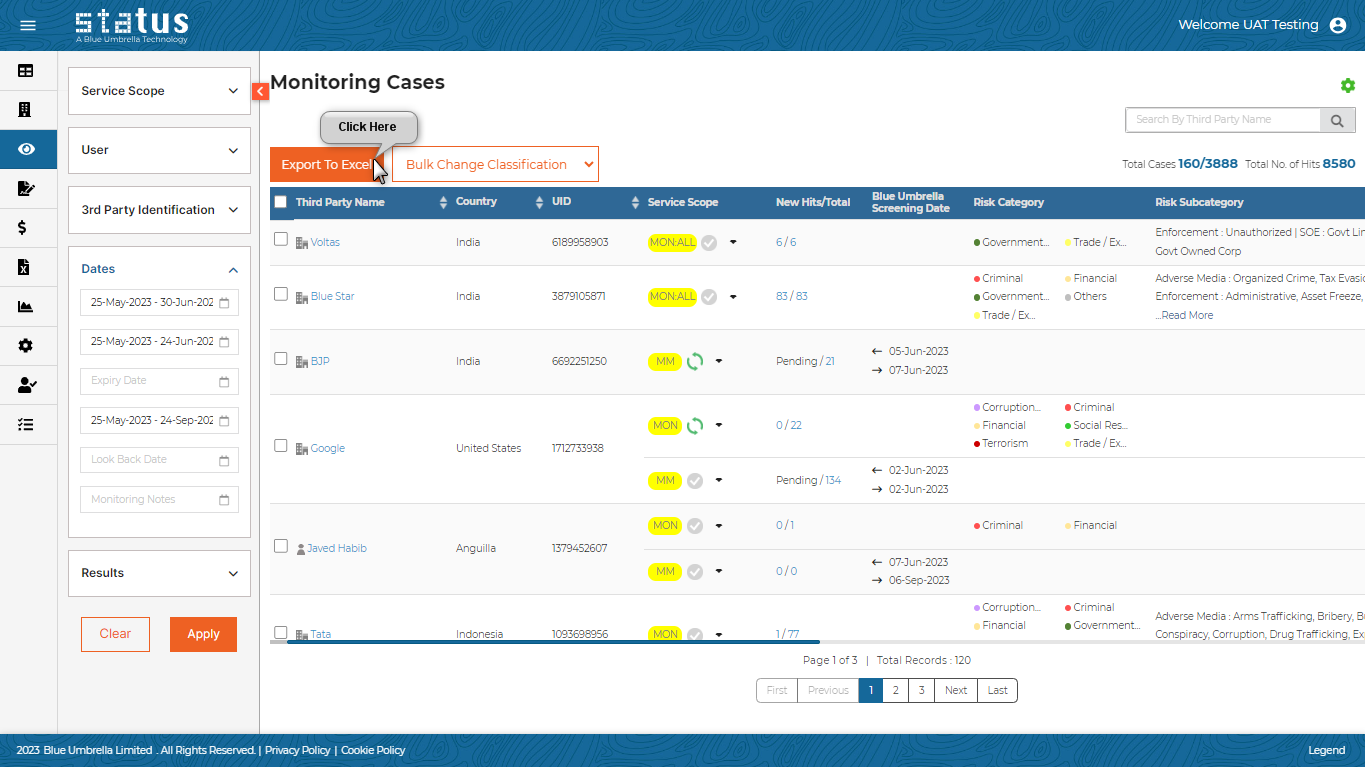Click the Last pagination button
This screenshot has width=1365, height=767.
tap(998, 690)
